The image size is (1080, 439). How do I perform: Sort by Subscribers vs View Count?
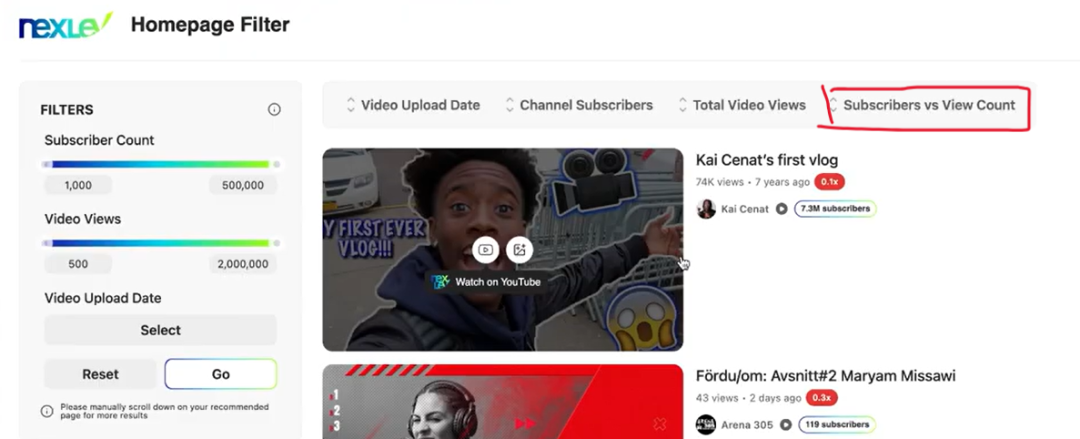coord(928,105)
